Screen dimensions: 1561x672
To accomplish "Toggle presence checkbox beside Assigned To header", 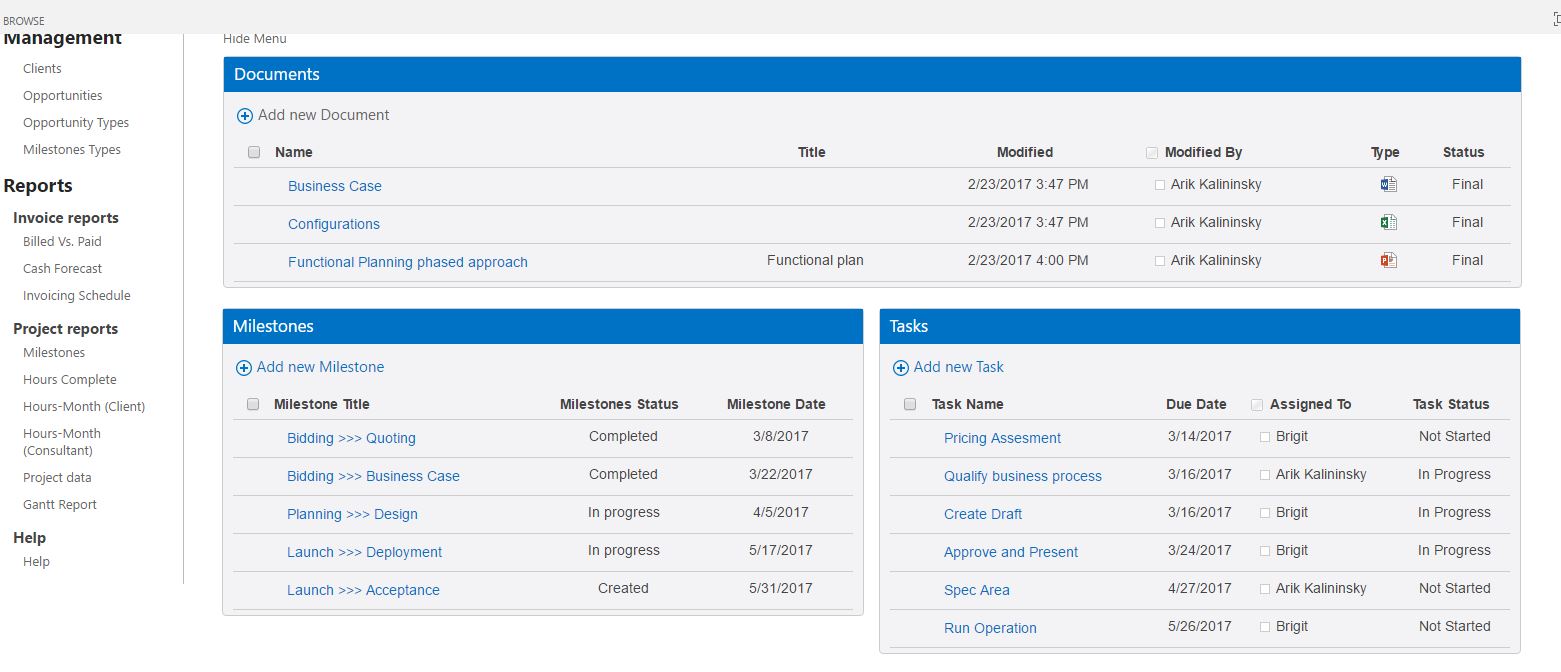I will (x=1257, y=405).
